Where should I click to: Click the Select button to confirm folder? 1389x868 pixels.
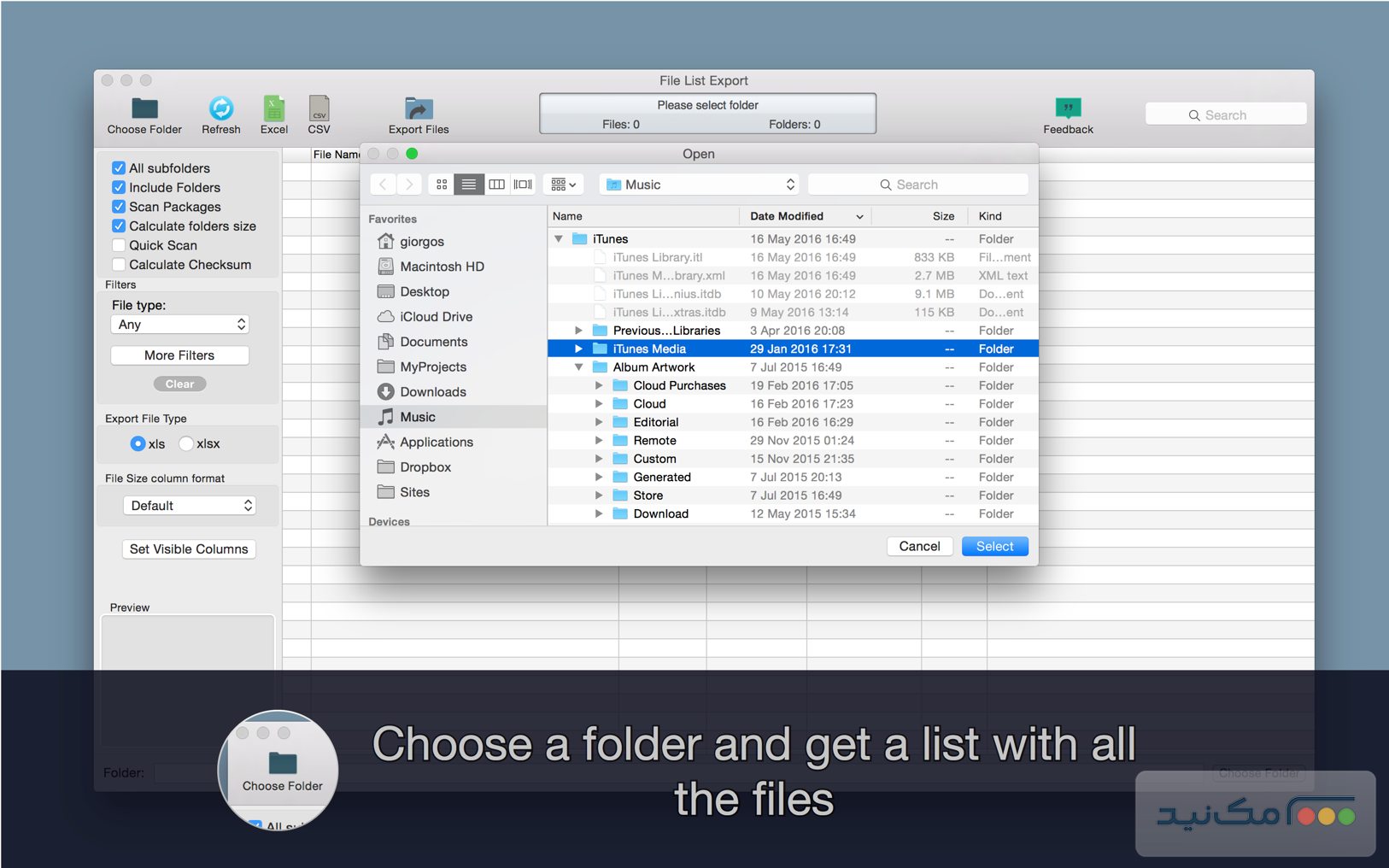point(994,546)
